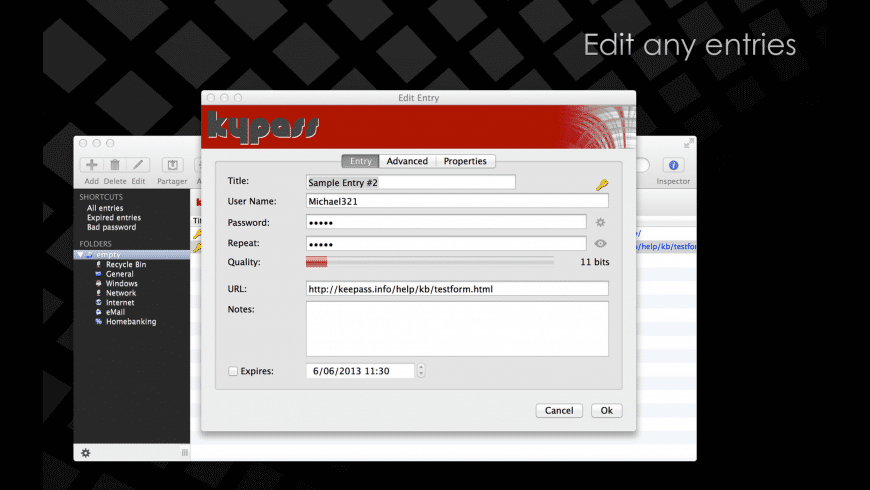870x490 pixels.
Task: Click the '11 bits' quality value
Action: click(x=594, y=262)
